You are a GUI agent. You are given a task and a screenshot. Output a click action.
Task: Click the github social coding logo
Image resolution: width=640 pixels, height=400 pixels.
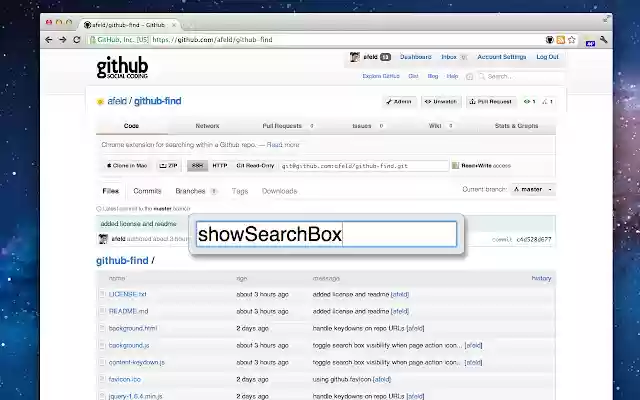coord(122,67)
